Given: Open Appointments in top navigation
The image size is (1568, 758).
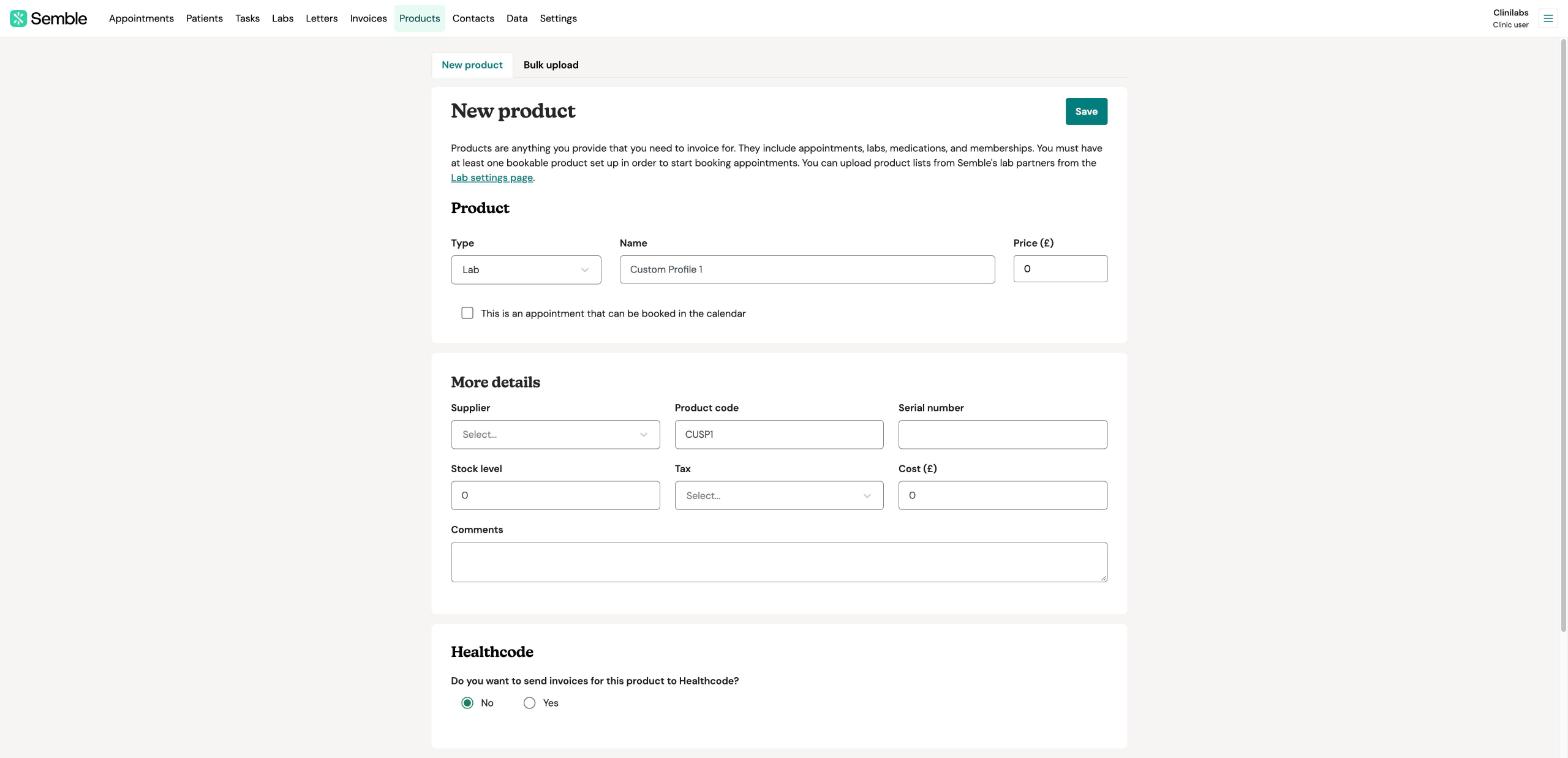Looking at the screenshot, I should tap(141, 19).
